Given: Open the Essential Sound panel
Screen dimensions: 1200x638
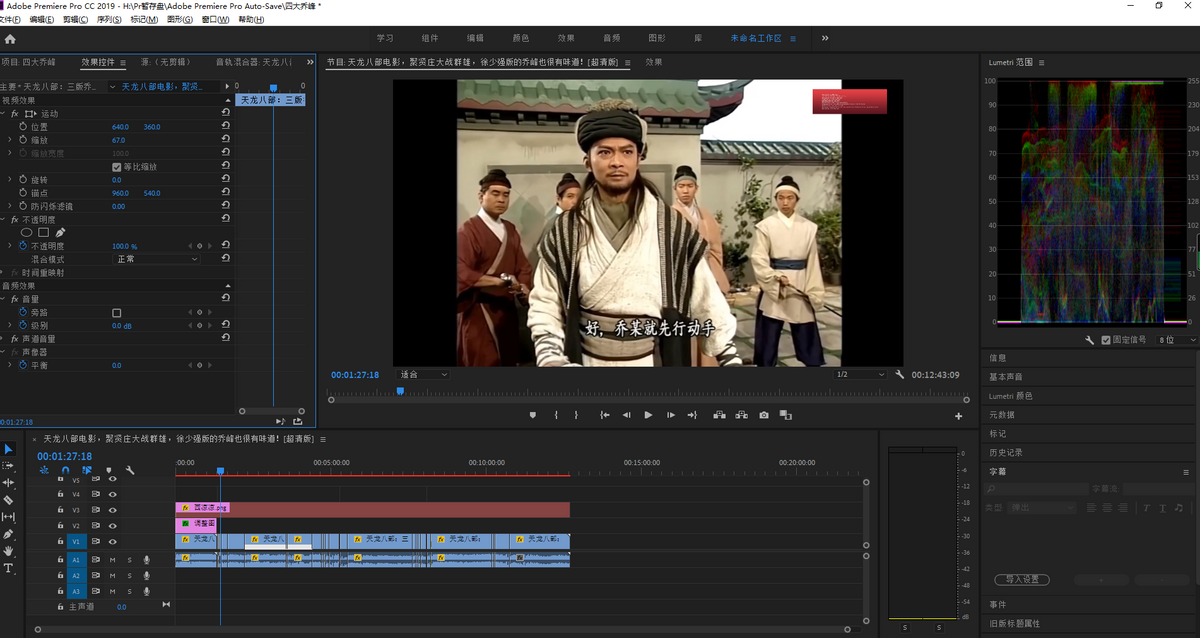Looking at the screenshot, I should [1006, 377].
